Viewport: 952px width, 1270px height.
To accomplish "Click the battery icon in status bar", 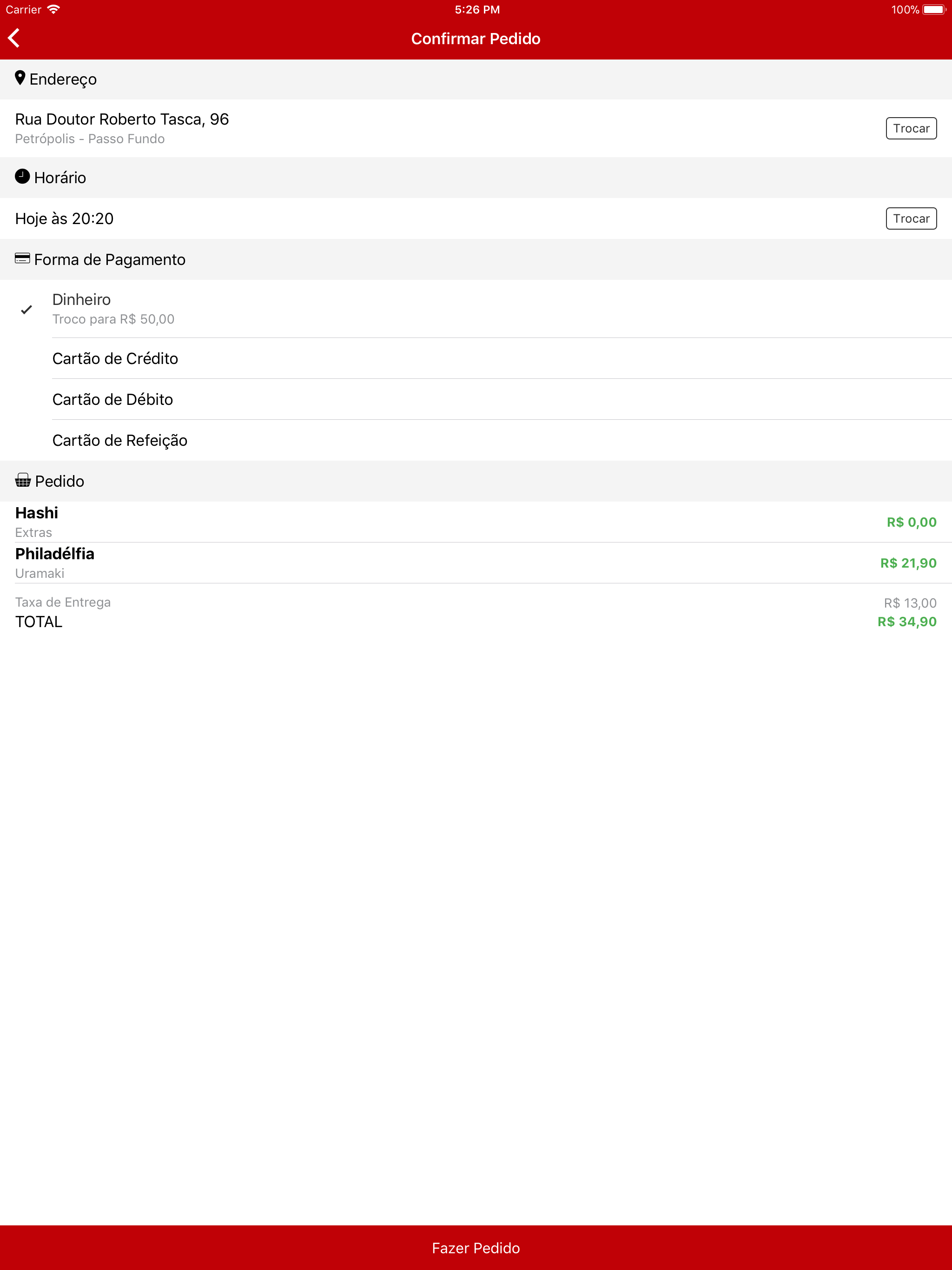I will point(934,9).
